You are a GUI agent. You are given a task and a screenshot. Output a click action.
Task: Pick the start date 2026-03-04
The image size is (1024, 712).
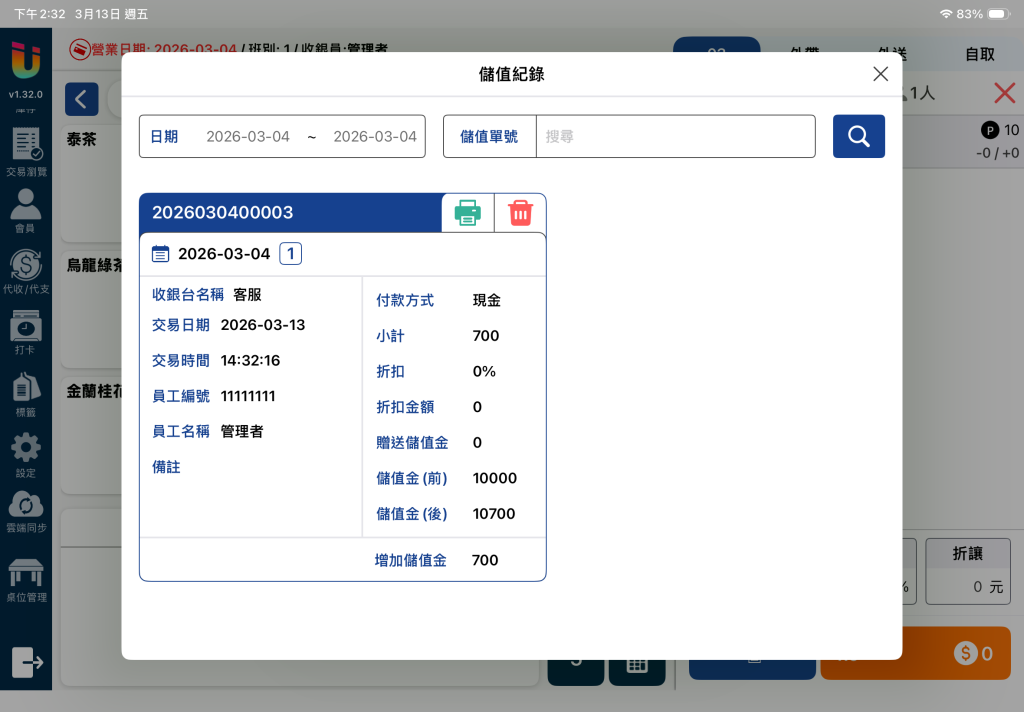pos(248,137)
